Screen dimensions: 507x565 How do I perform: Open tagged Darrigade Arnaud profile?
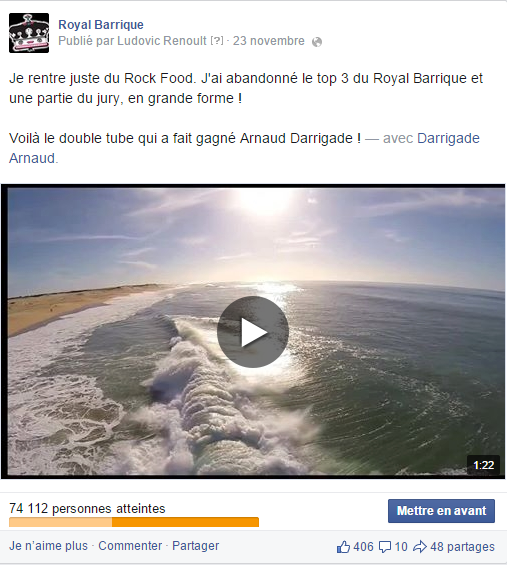tap(448, 138)
